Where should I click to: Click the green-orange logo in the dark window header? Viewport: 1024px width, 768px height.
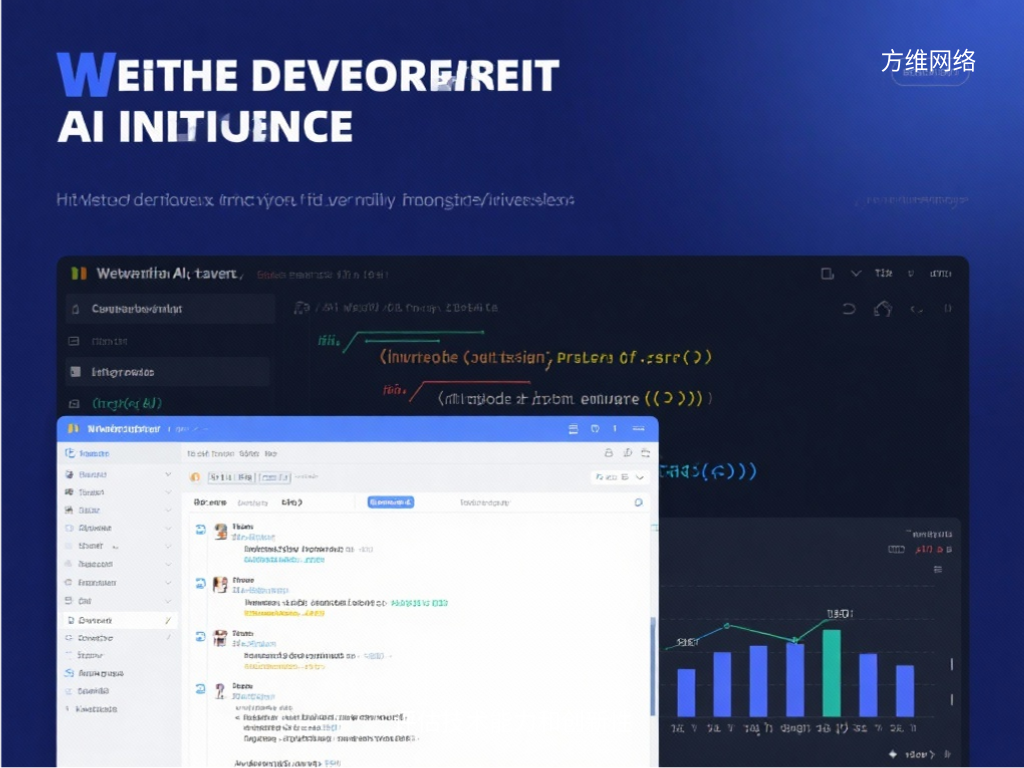78,273
